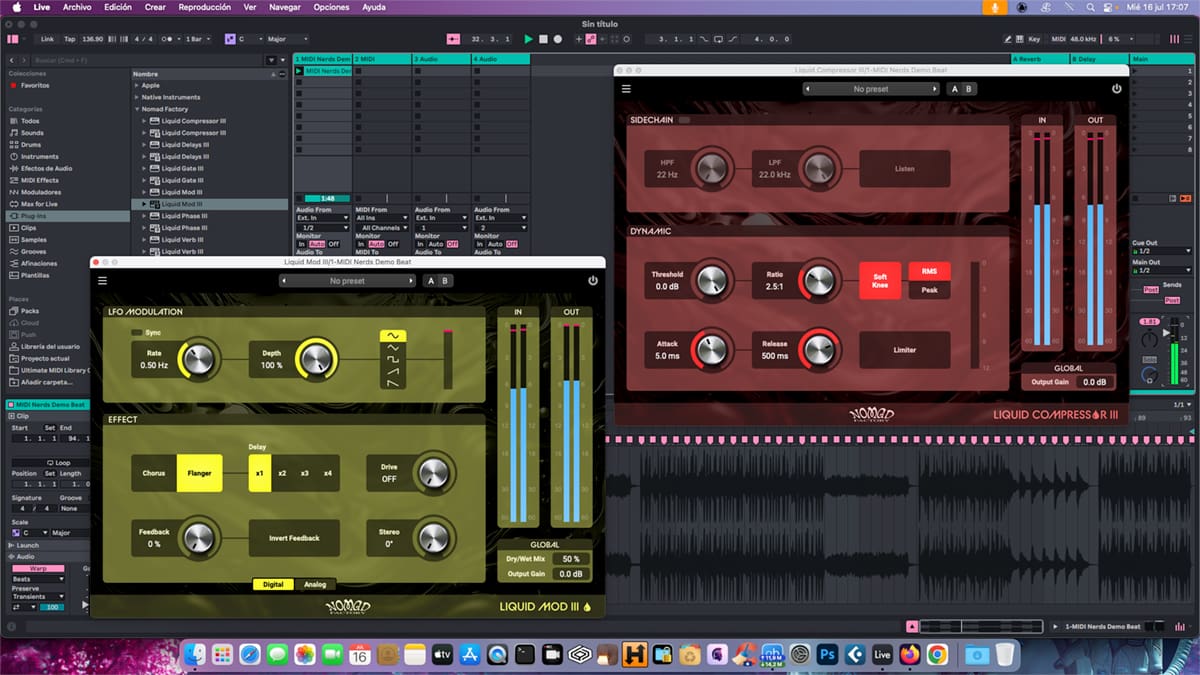Open the Reproducción menu
Screen dimensions: 1200x675
[205, 7]
